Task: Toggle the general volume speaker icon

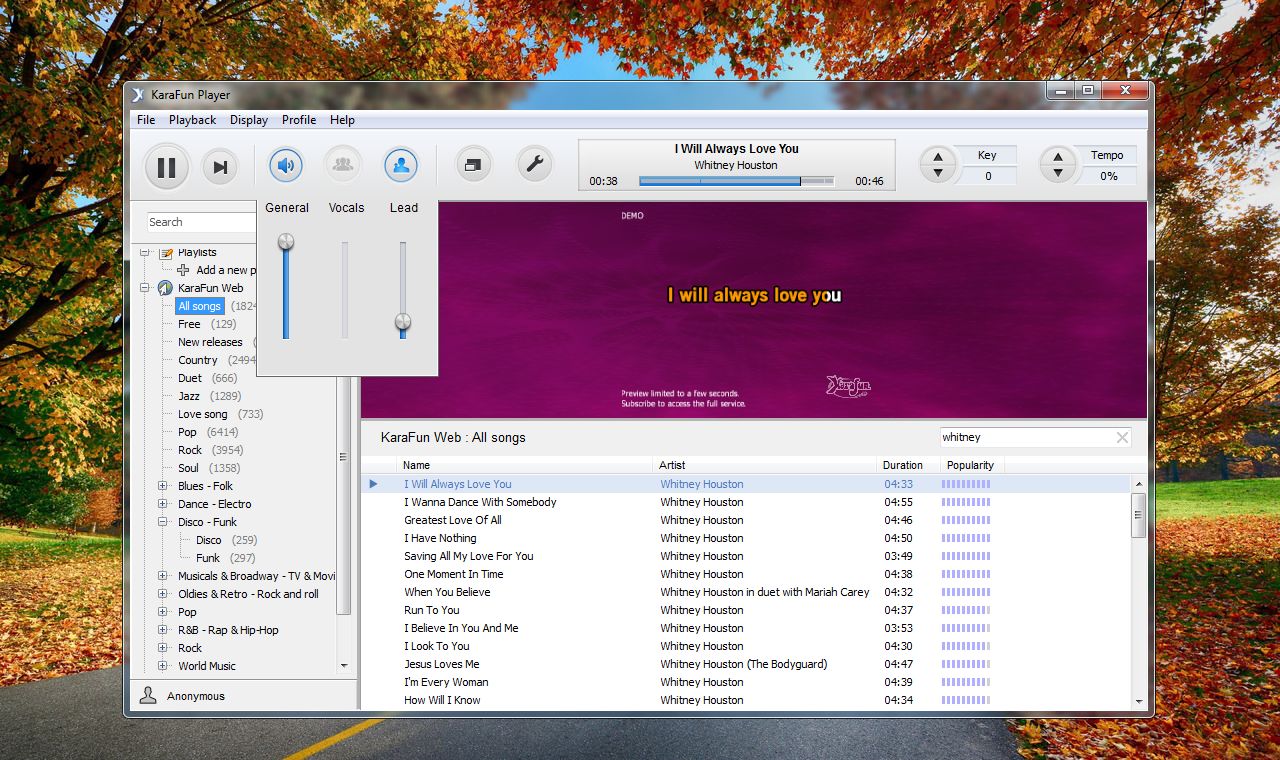Action: click(286, 165)
